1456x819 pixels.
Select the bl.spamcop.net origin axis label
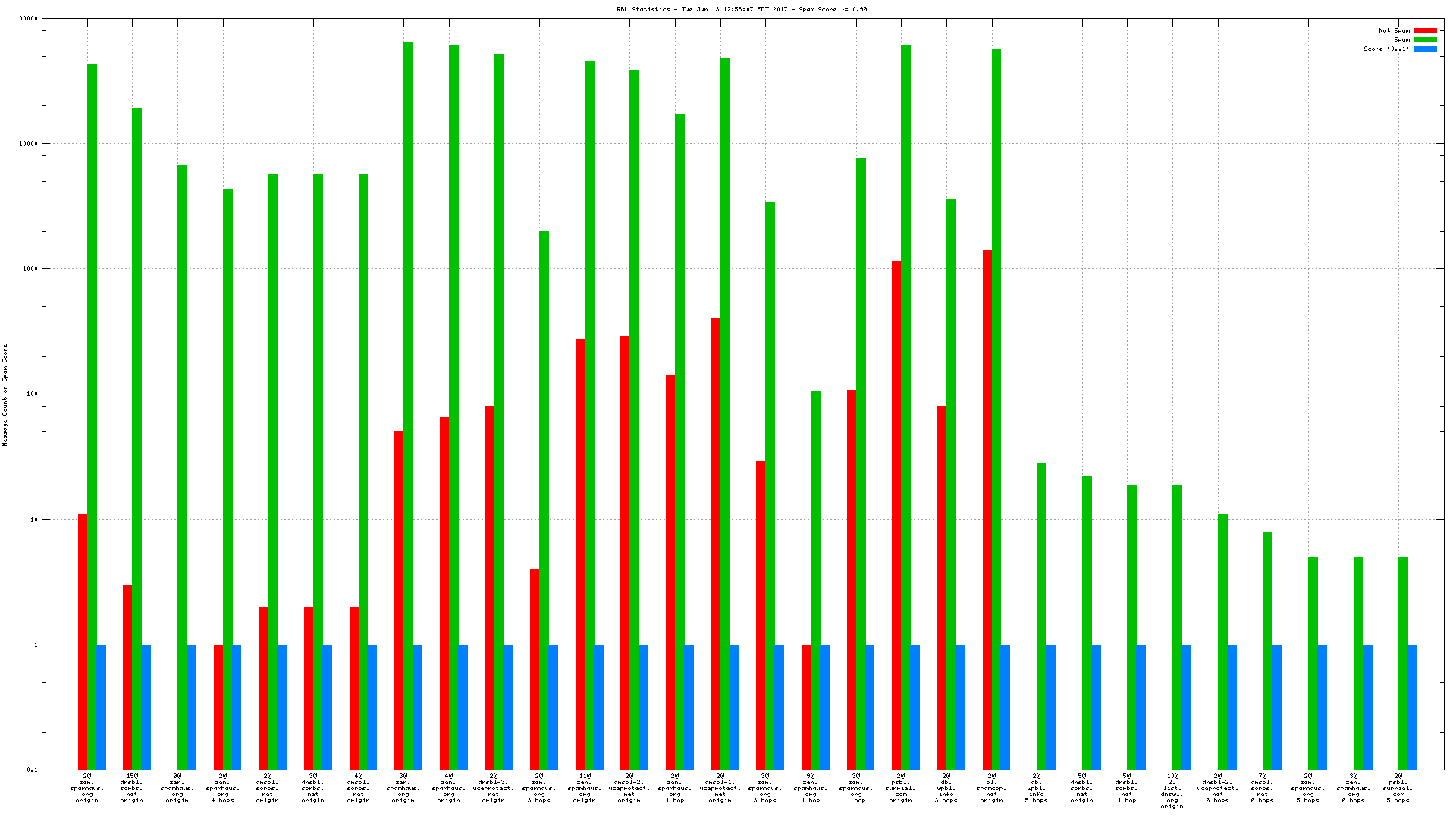pyautogui.click(x=991, y=788)
